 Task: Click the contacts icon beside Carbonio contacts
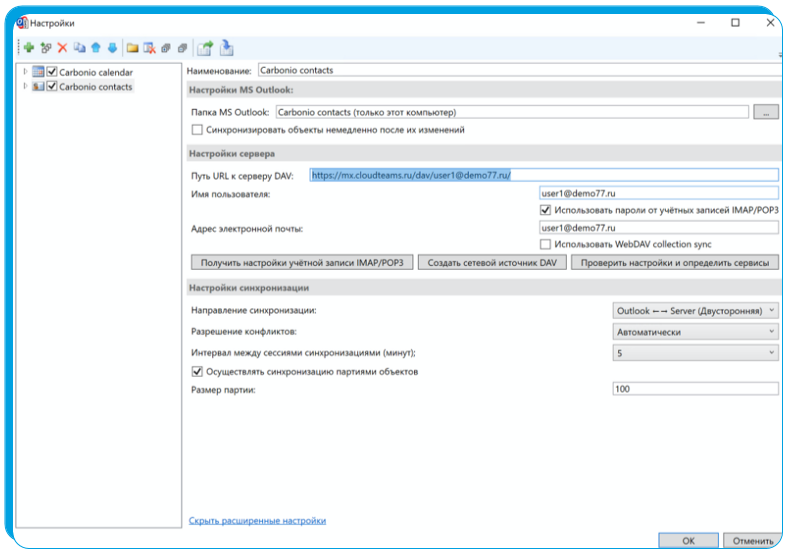click(x=38, y=87)
